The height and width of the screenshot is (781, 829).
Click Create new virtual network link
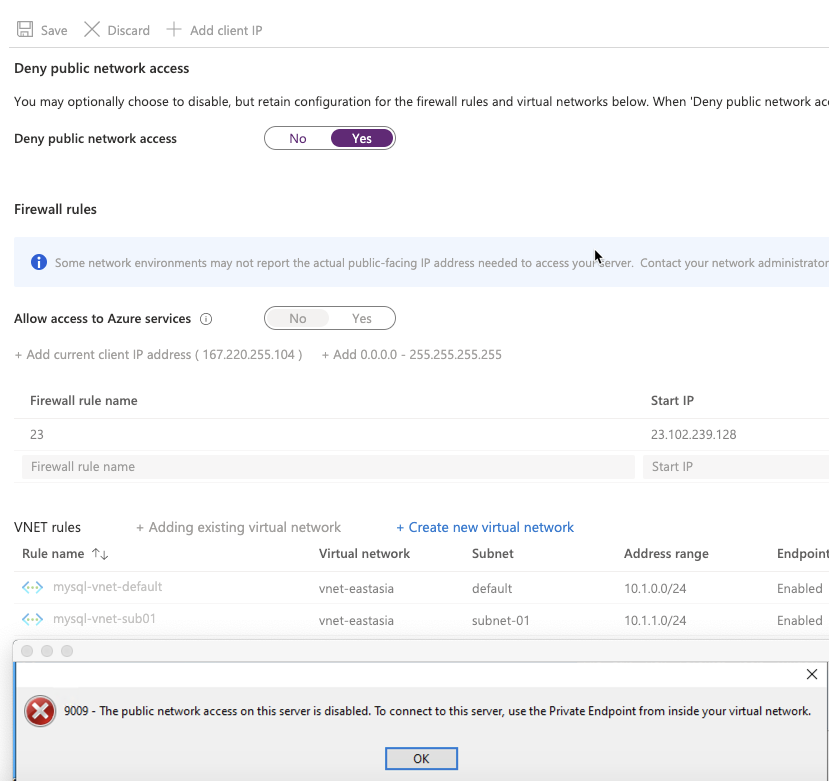485,527
